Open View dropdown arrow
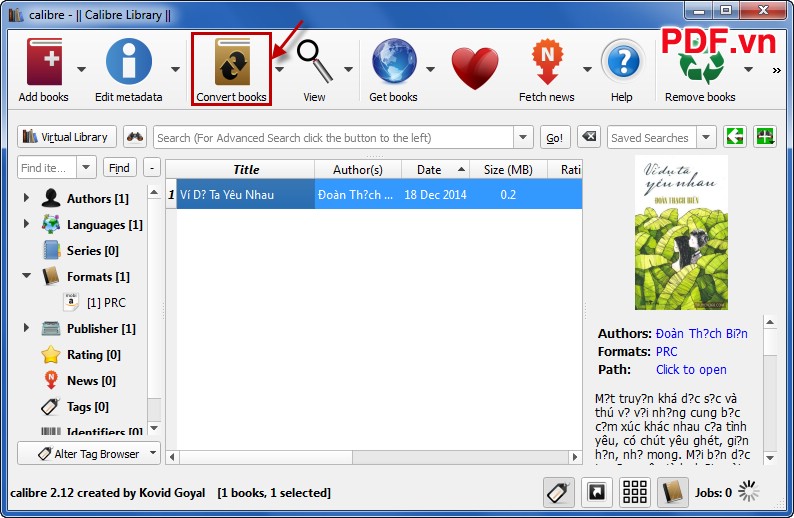The width and height of the screenshot is (794, 518). point(348,69)
